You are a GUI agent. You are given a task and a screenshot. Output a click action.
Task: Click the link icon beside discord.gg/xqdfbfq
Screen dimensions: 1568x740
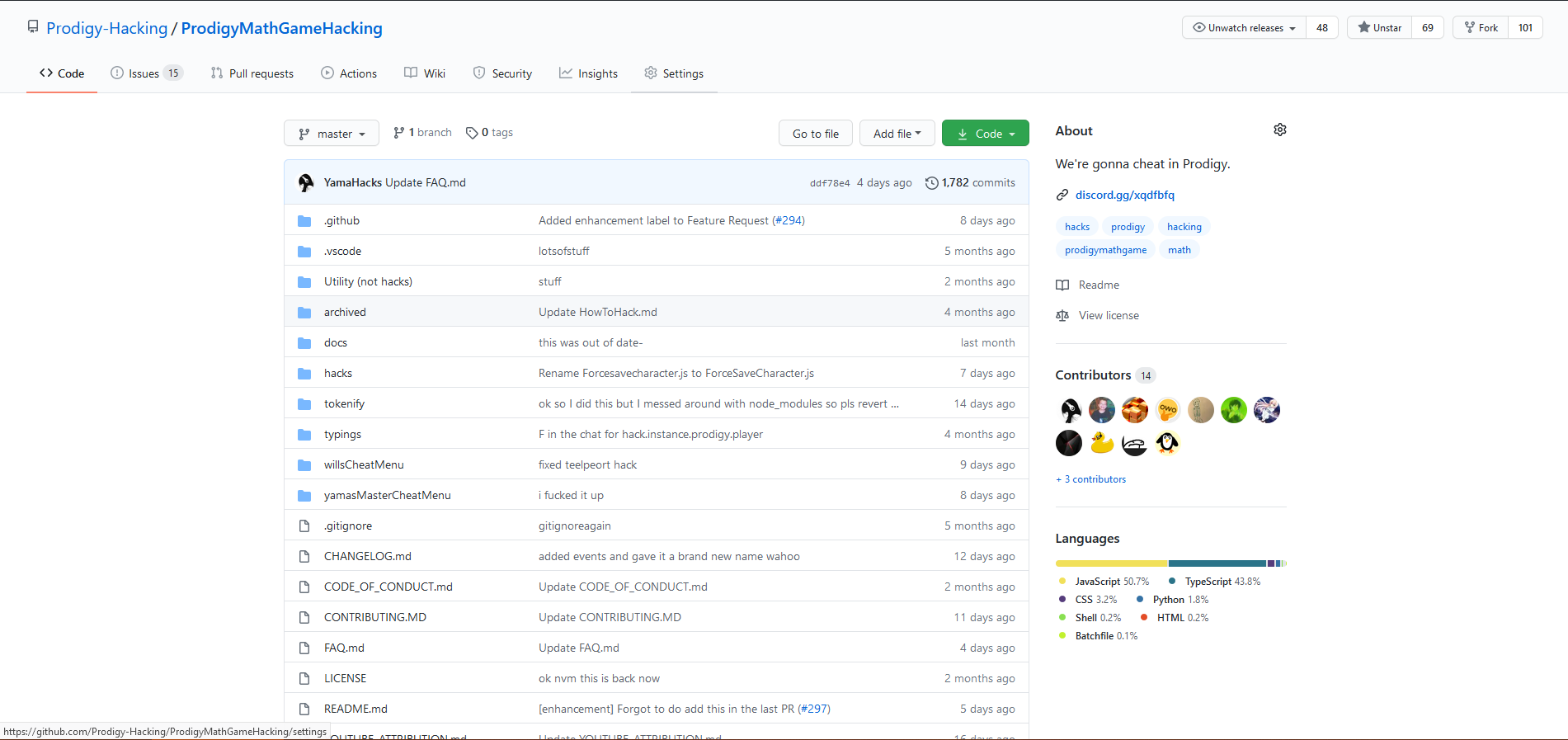[1062, 195]
